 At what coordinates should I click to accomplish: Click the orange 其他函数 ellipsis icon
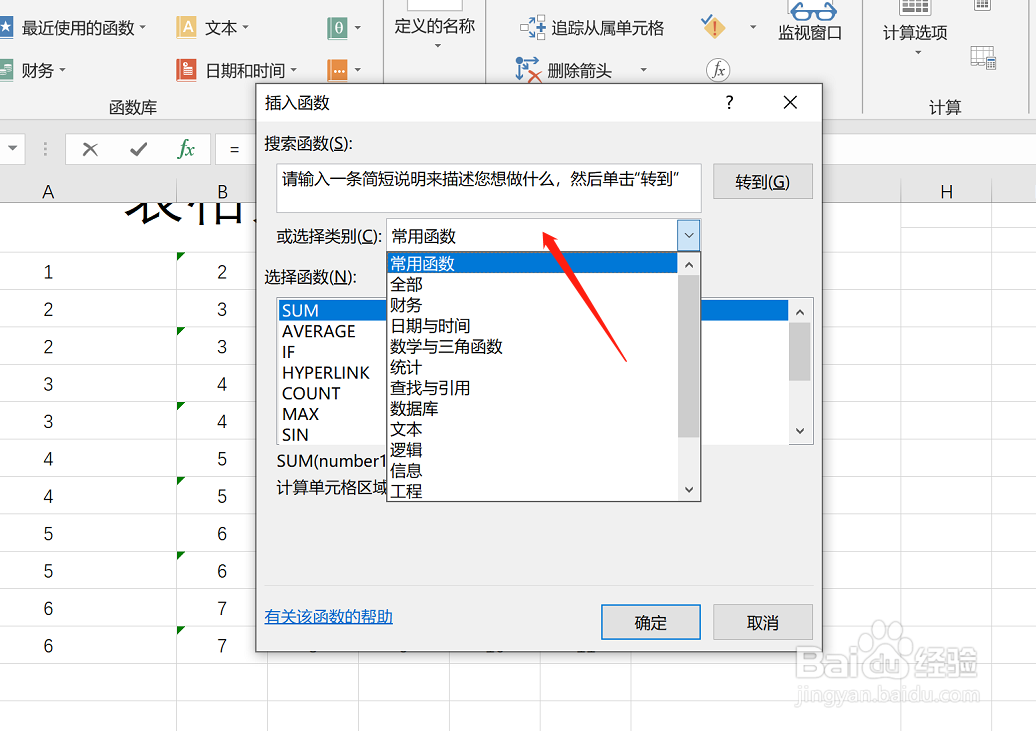(336, 69)
